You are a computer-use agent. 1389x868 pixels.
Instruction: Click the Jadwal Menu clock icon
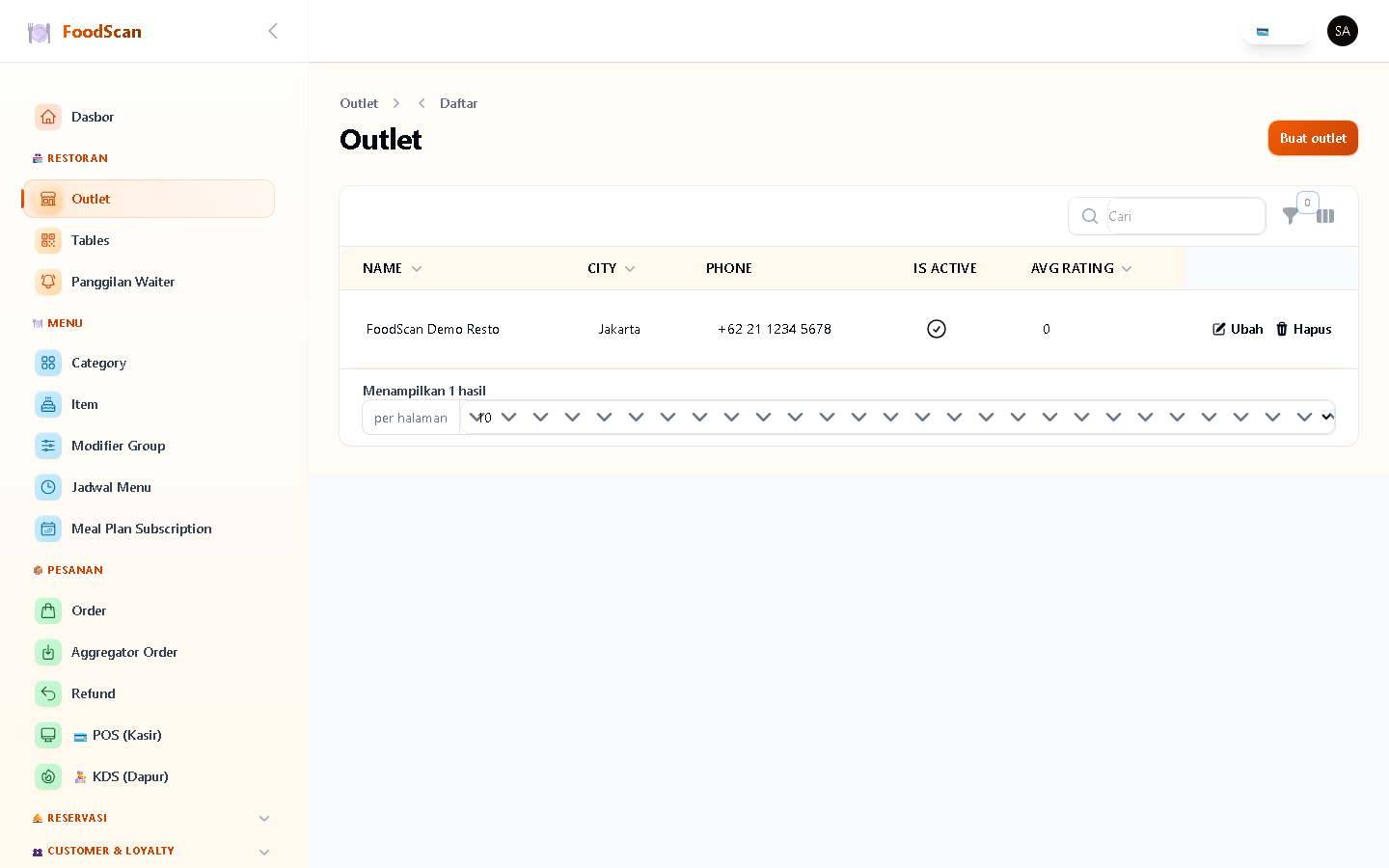coord(48,487)
